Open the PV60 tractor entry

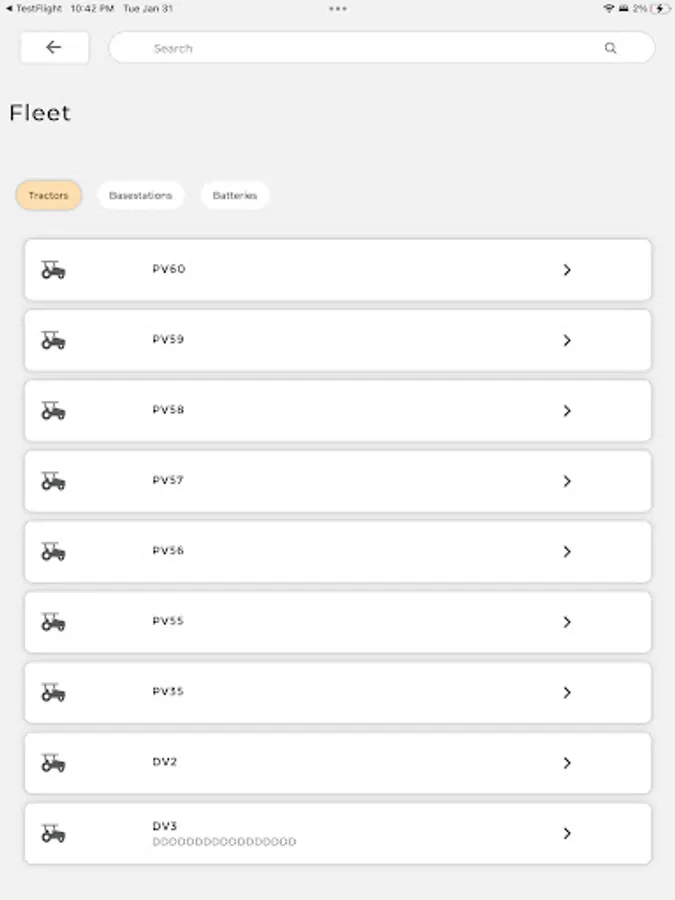pyautogui.click(x=337, y=270)
